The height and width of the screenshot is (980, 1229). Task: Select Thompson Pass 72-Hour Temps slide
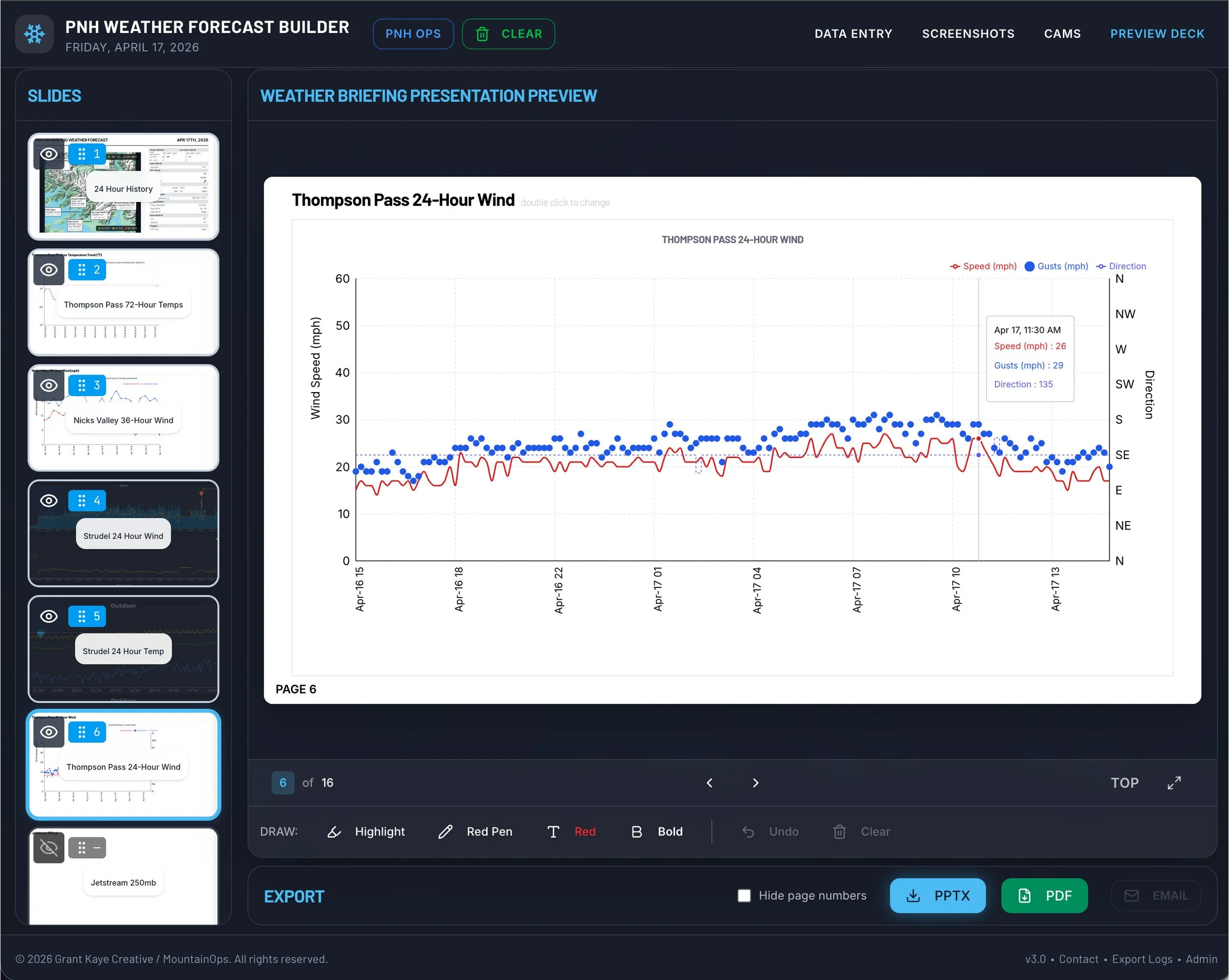coord(123,303)
